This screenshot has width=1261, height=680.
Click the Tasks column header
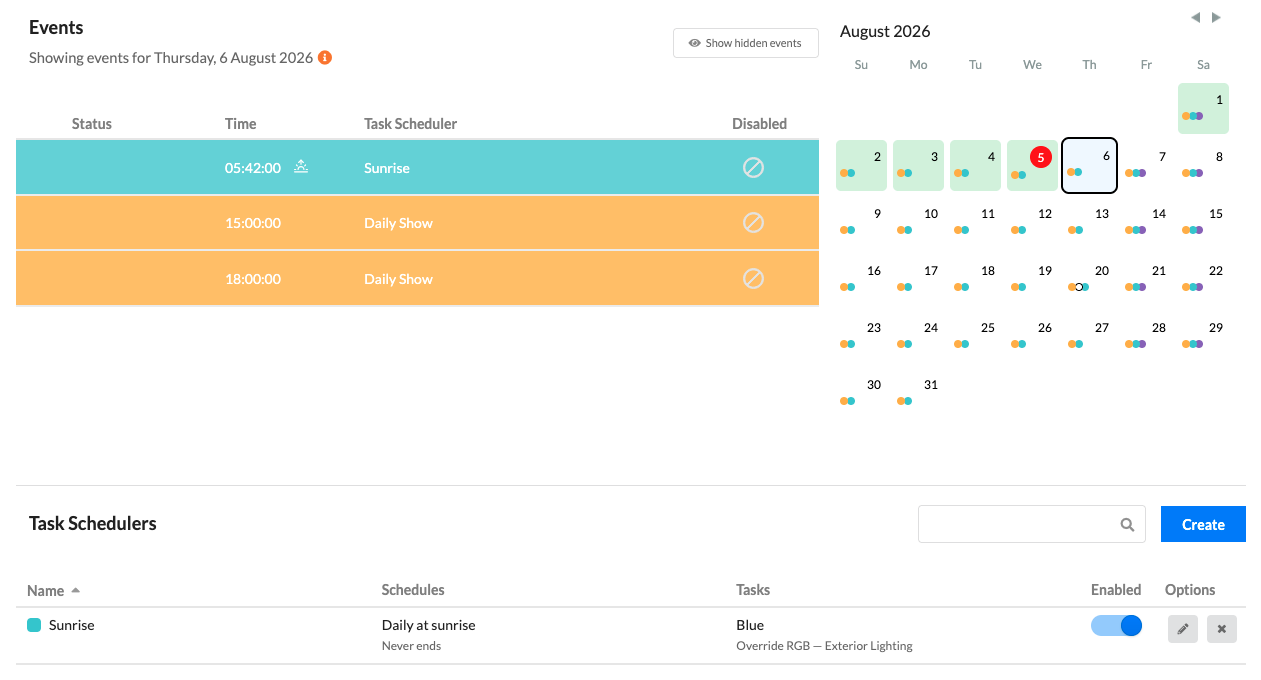coord(753,590)
